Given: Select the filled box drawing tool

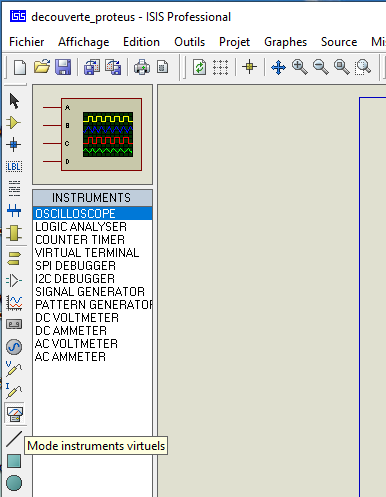Looking at the screenshot, I should point(14,461).
